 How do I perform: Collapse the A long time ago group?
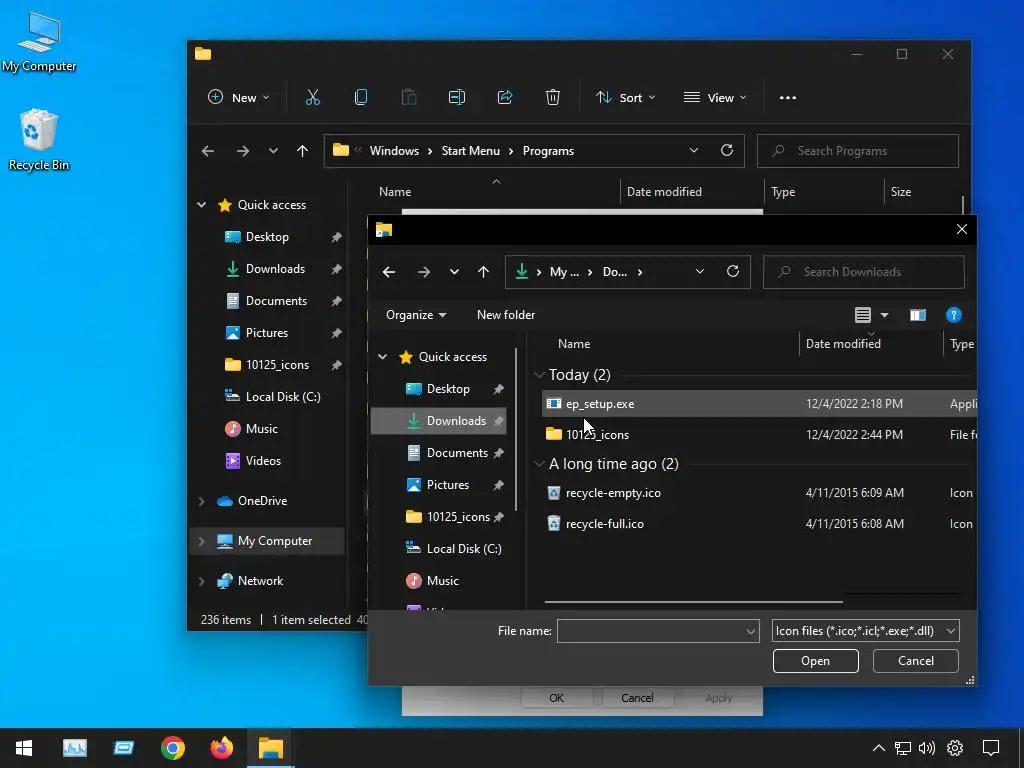[x=539, y=464]
